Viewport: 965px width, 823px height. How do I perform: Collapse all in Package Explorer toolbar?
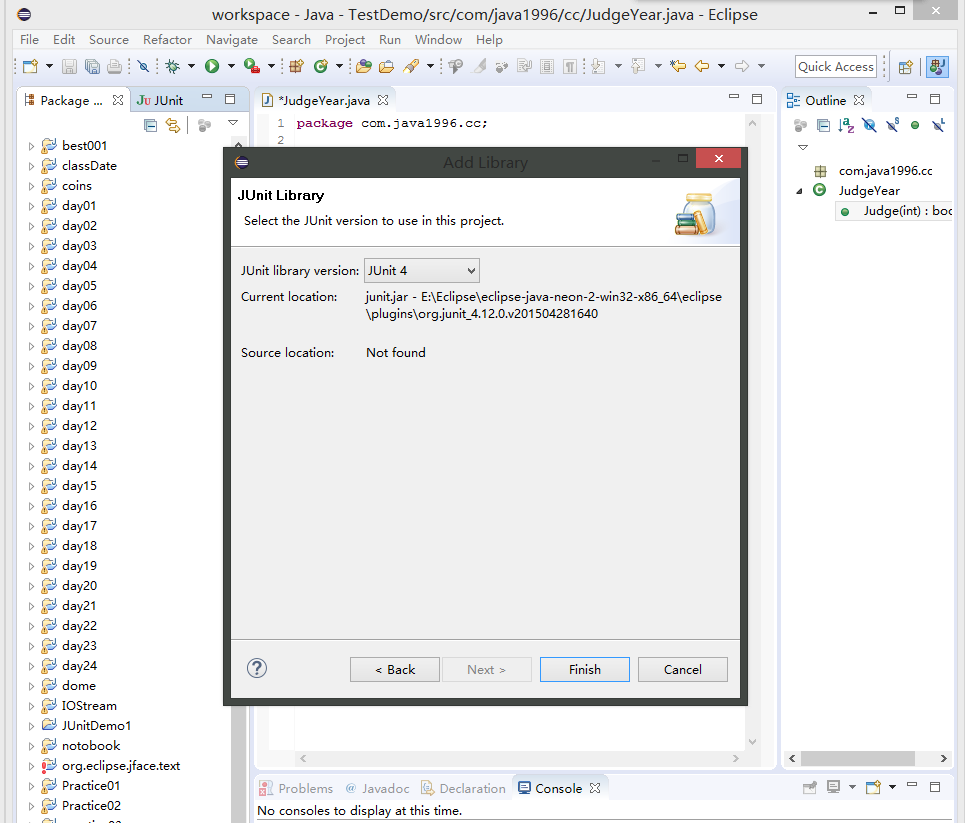[151, 125]
